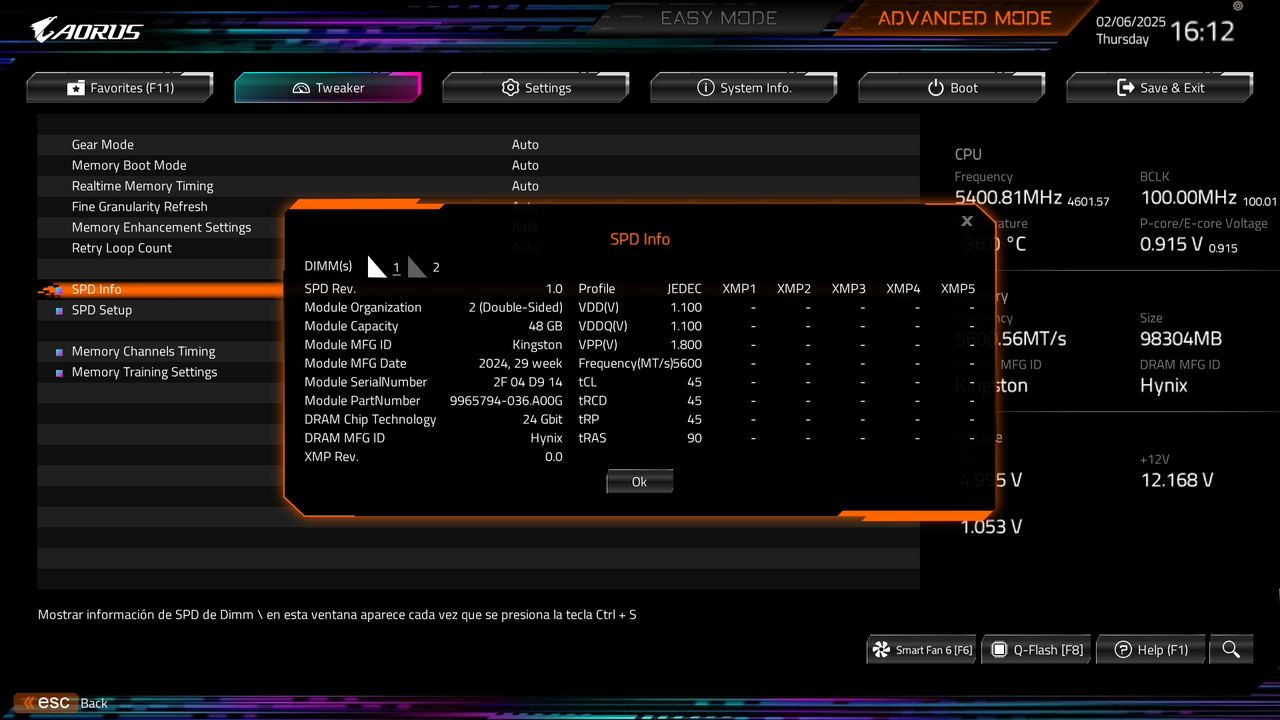This screenshot has width=1280, height=720.
Task: Select Advanced Mode
Action: [965, 18]
